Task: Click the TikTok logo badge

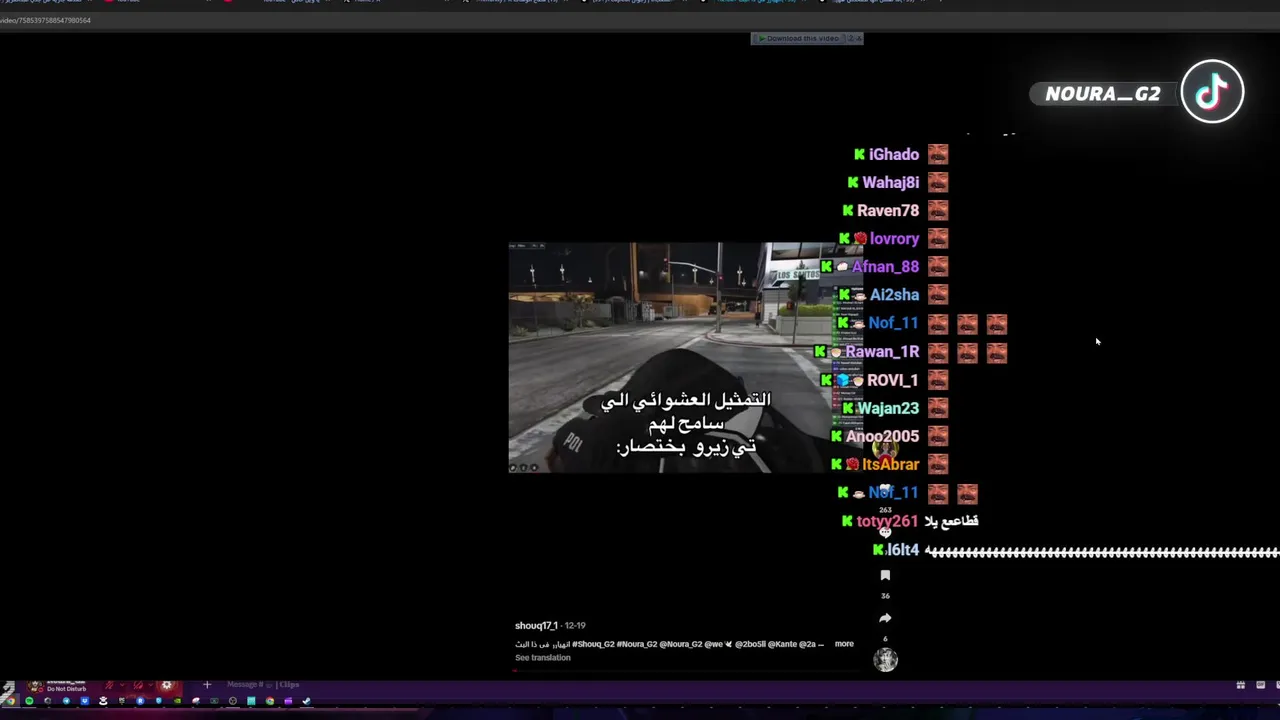Action: [1212, 92]
